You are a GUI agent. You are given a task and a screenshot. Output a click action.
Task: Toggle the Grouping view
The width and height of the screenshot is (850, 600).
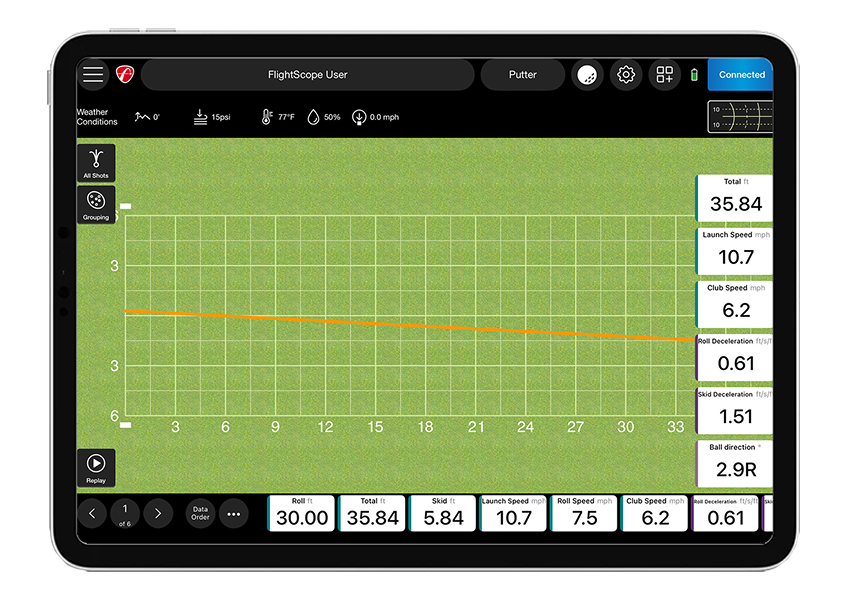pos(96,204)
